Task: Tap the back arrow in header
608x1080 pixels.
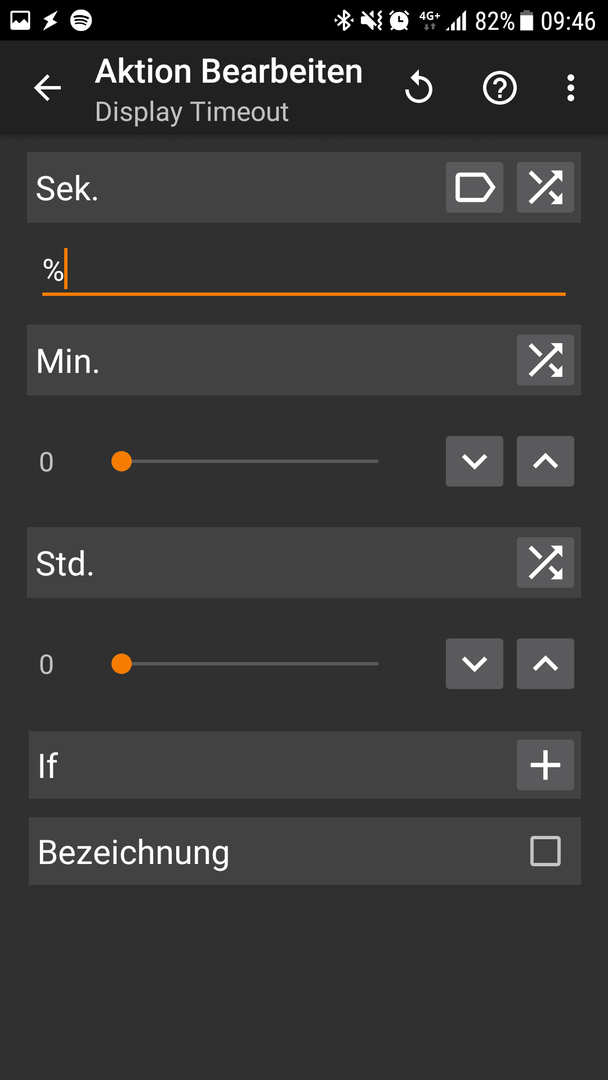Action: point(48,88)
